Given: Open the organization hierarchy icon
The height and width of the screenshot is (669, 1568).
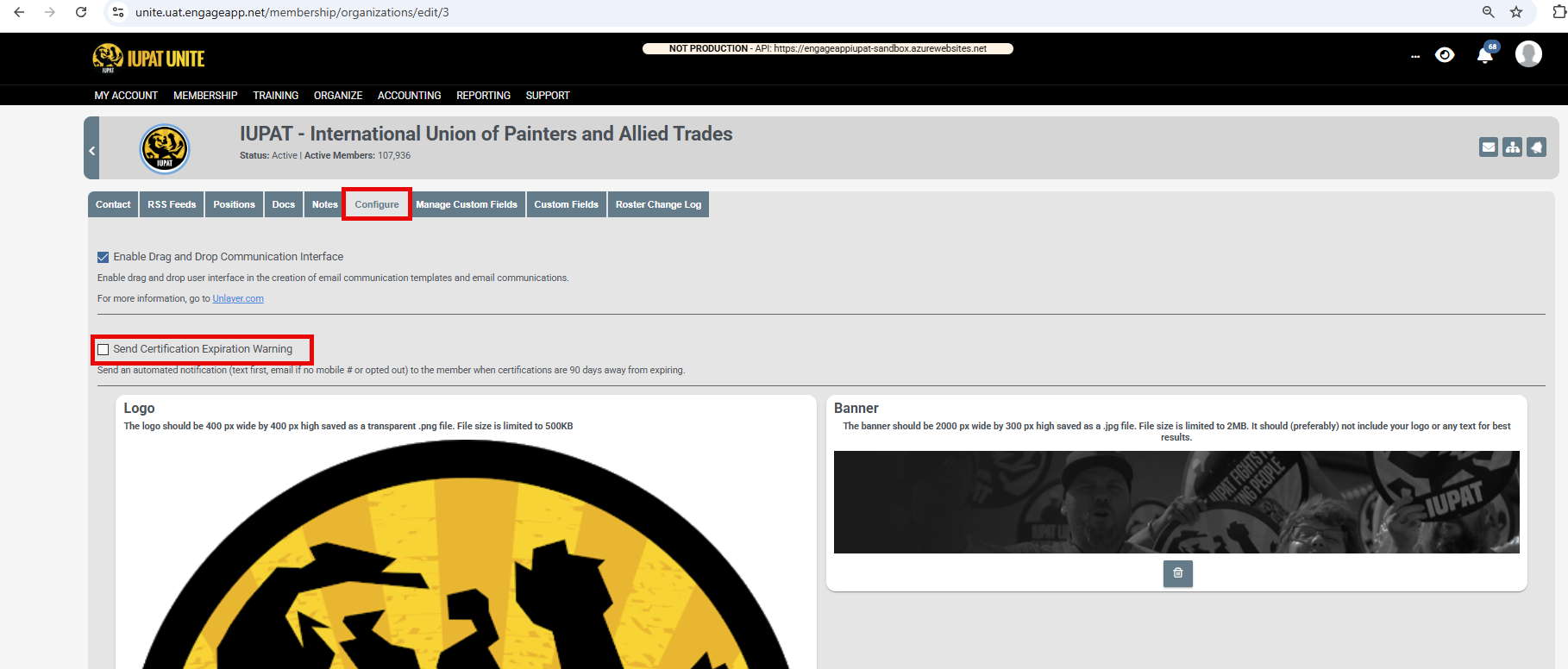Looking at the screenshot, I should [x=1513, y=147].
